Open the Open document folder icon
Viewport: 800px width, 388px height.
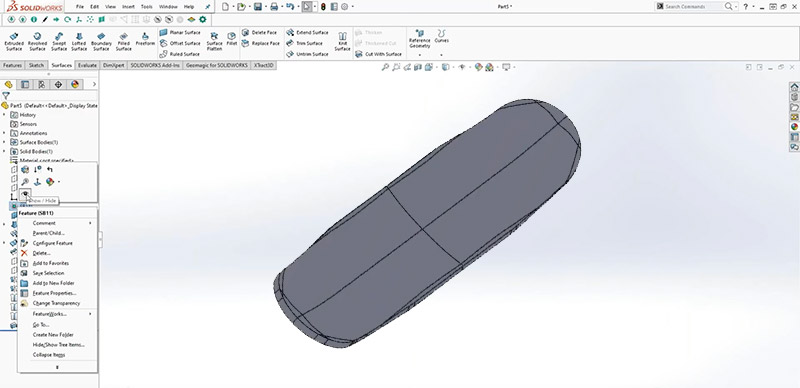241,7
